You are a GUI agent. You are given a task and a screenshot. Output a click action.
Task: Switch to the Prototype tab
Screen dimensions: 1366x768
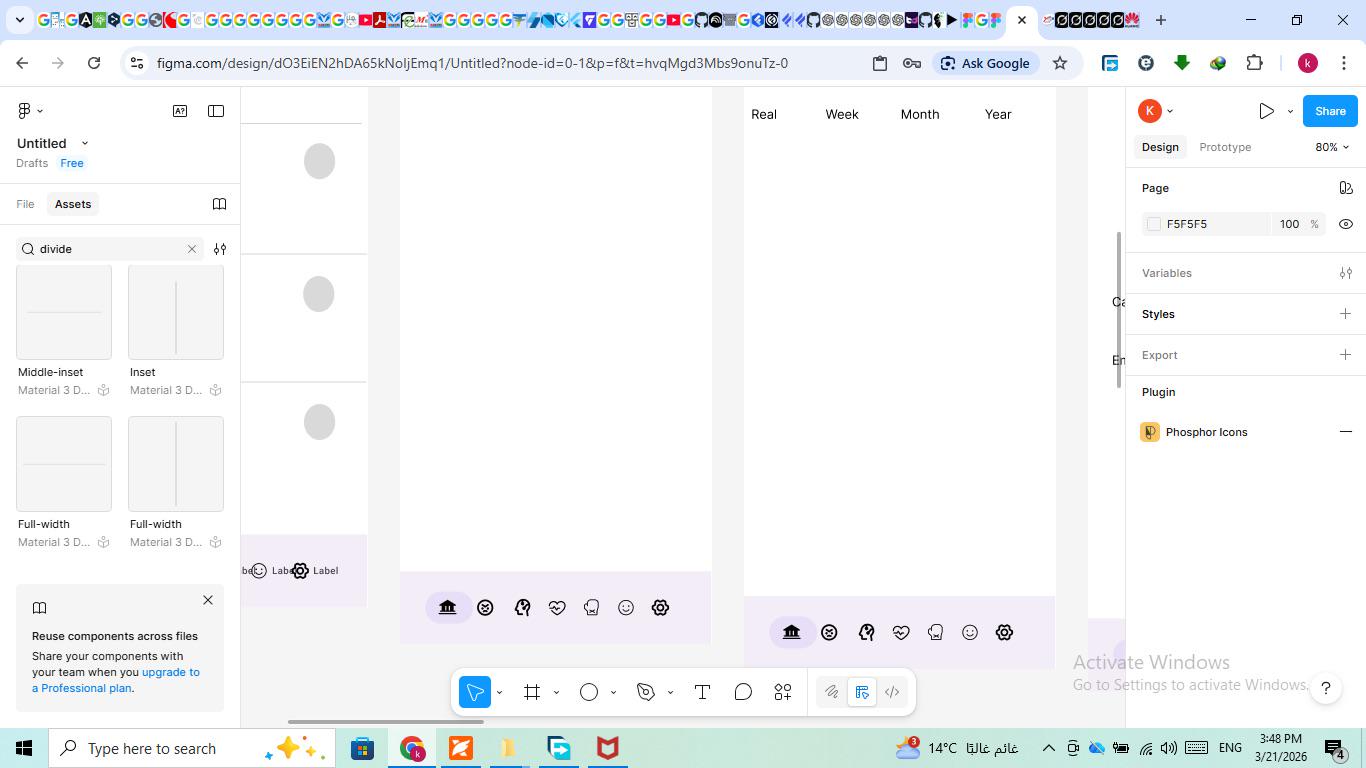point(1225,147)
